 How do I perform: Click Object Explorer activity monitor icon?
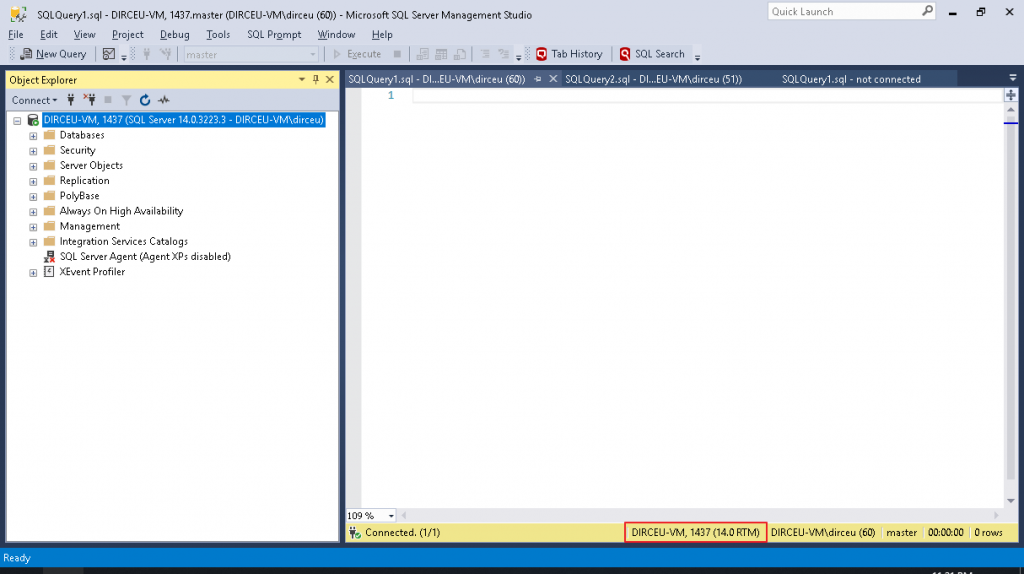(x=164, y=100)
